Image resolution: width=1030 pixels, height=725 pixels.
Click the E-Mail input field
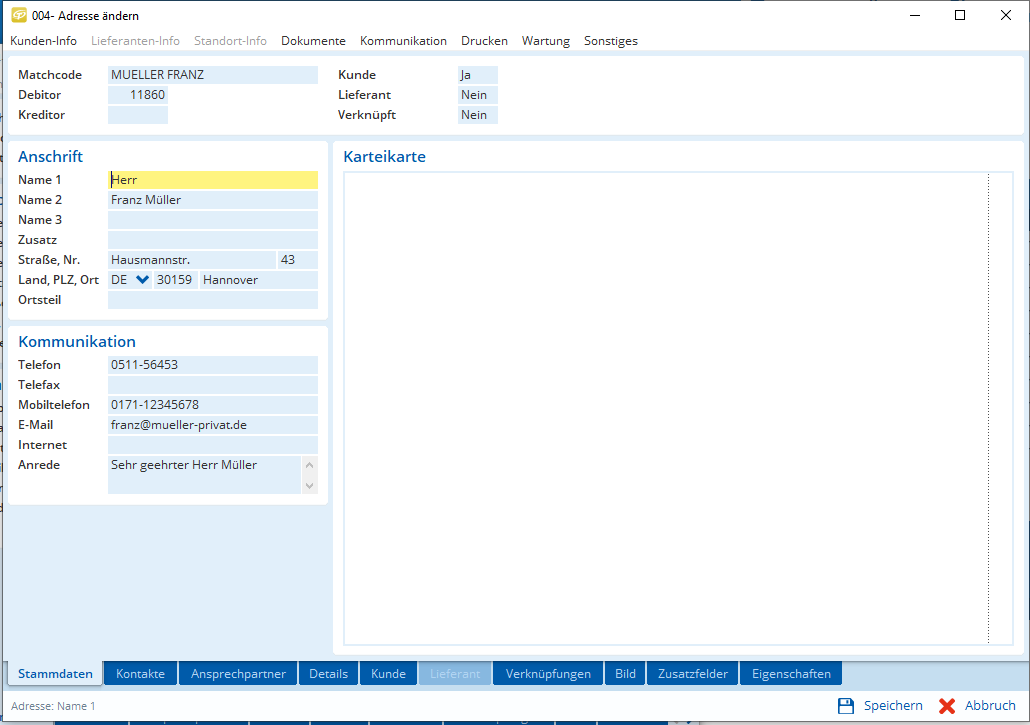coord(212,425)
